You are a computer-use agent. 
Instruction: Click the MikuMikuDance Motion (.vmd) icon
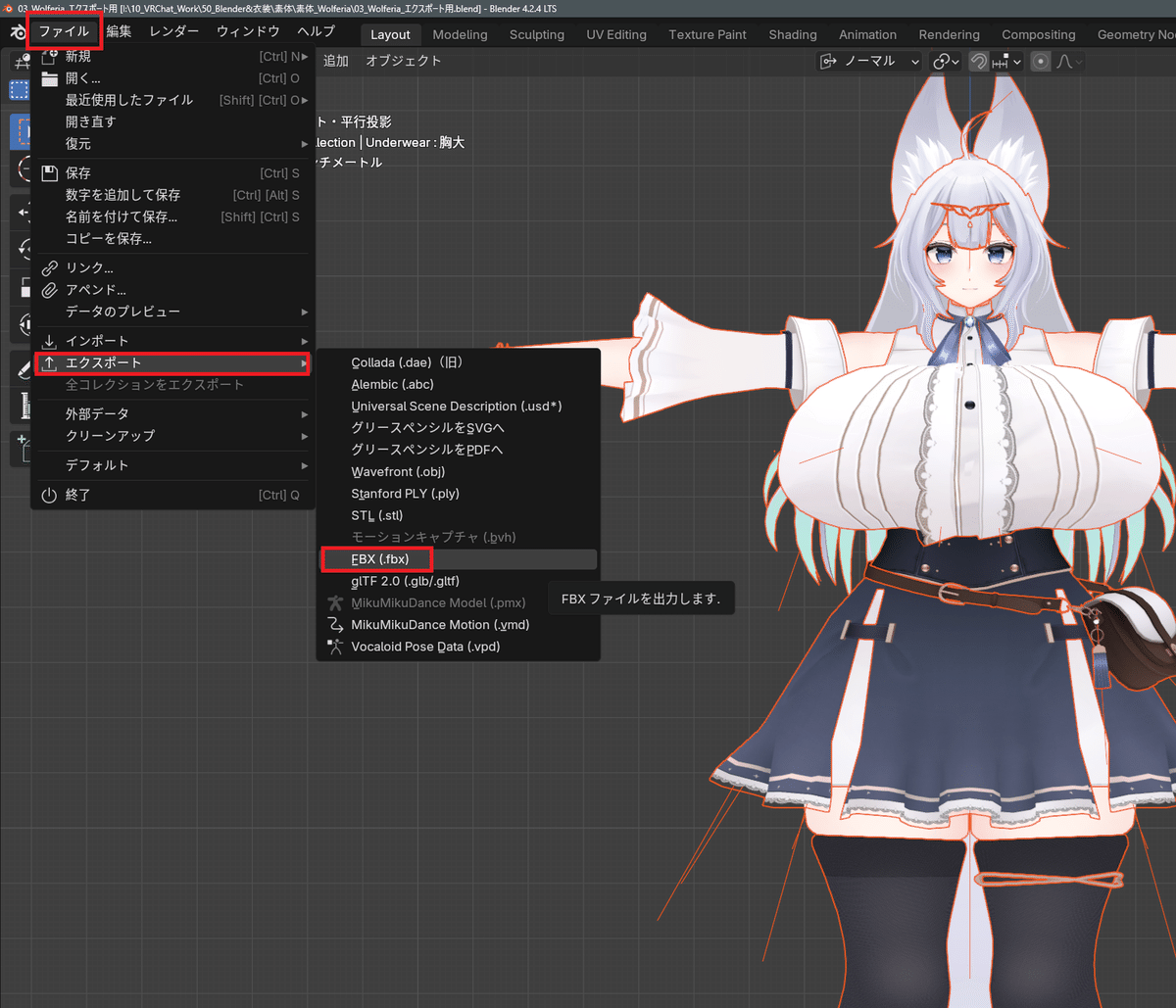point(336,625)
